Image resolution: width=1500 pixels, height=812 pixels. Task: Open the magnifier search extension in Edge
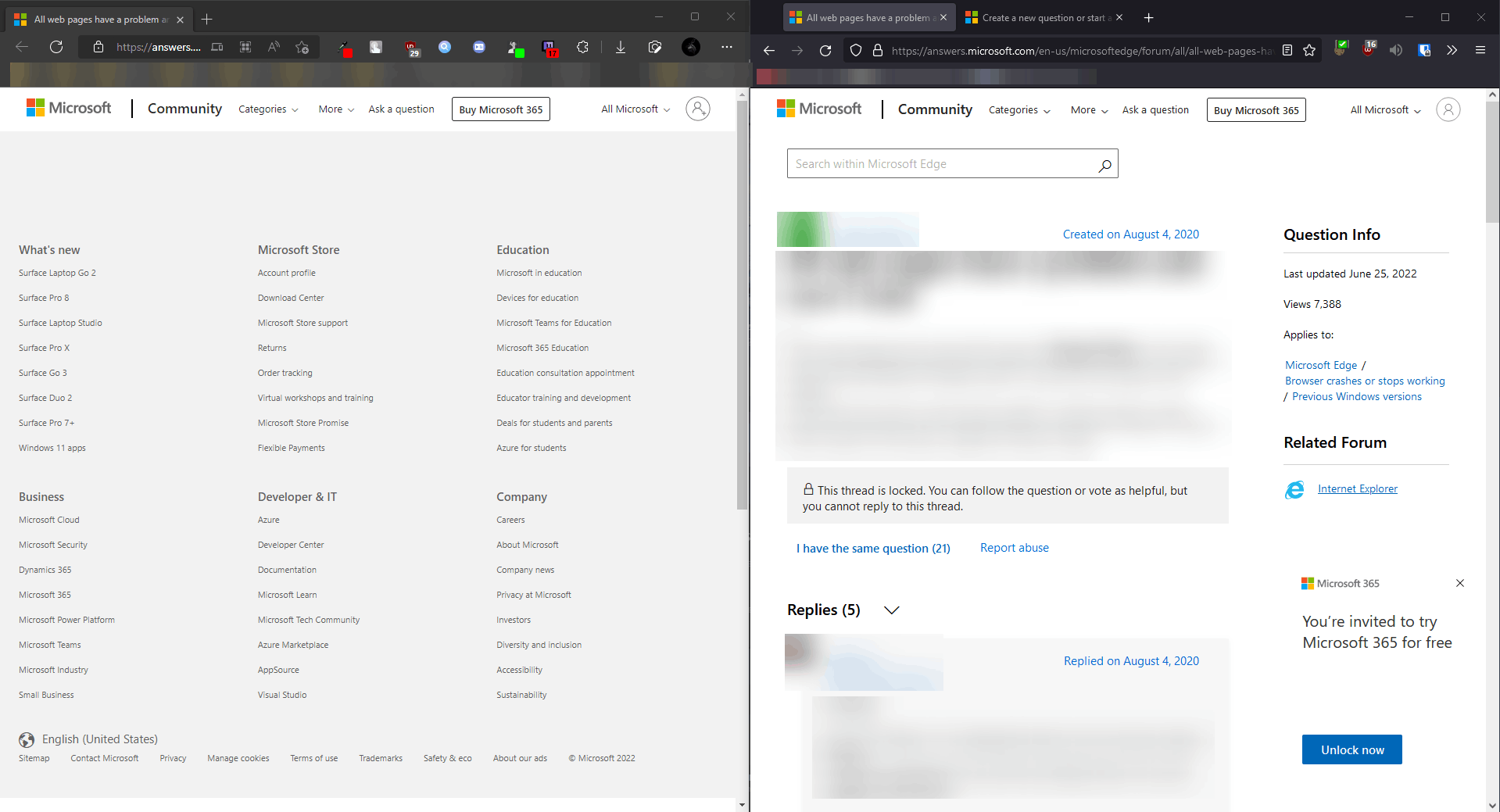click(445, 47)
